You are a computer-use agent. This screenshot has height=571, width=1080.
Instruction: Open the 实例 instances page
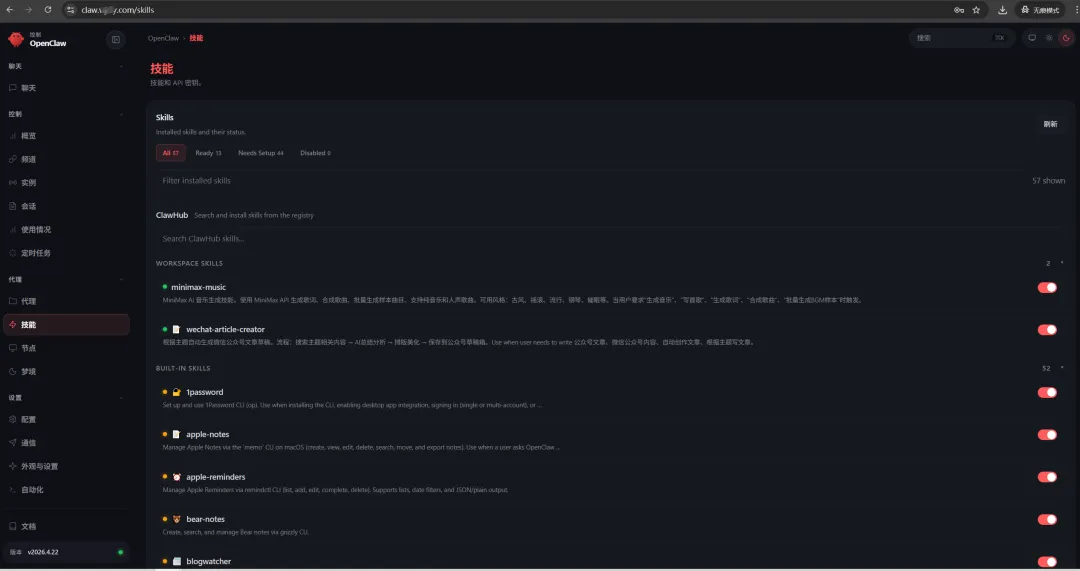point(66,183)
